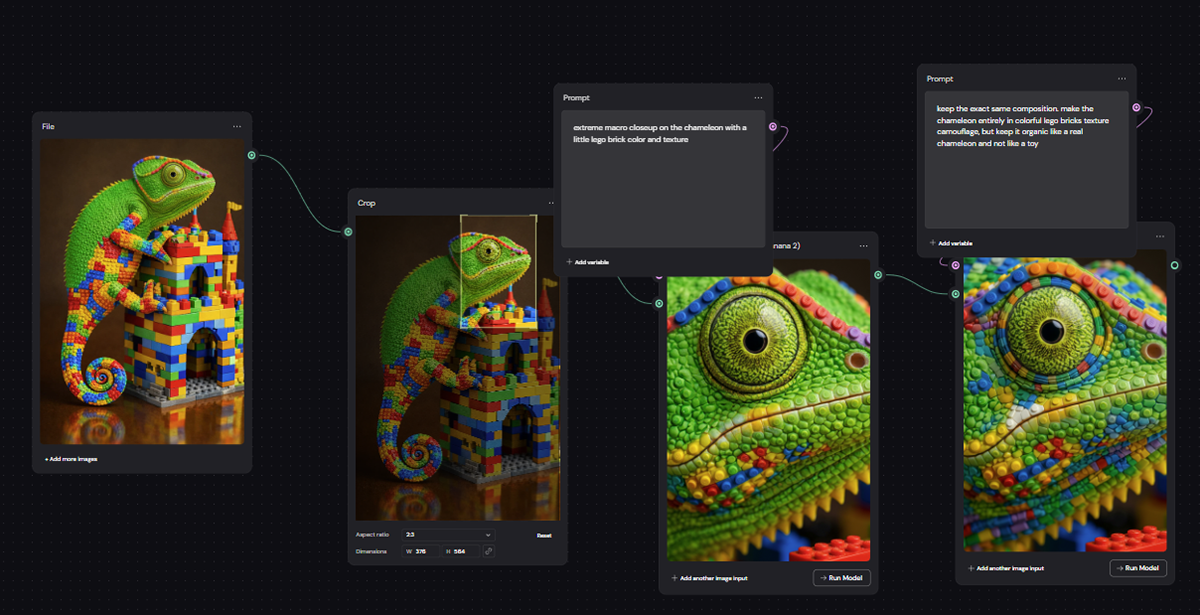Click the extreme macro closeup prompt text area
Viewport: 1200px width, 615px height.
[x=663, y=179]
